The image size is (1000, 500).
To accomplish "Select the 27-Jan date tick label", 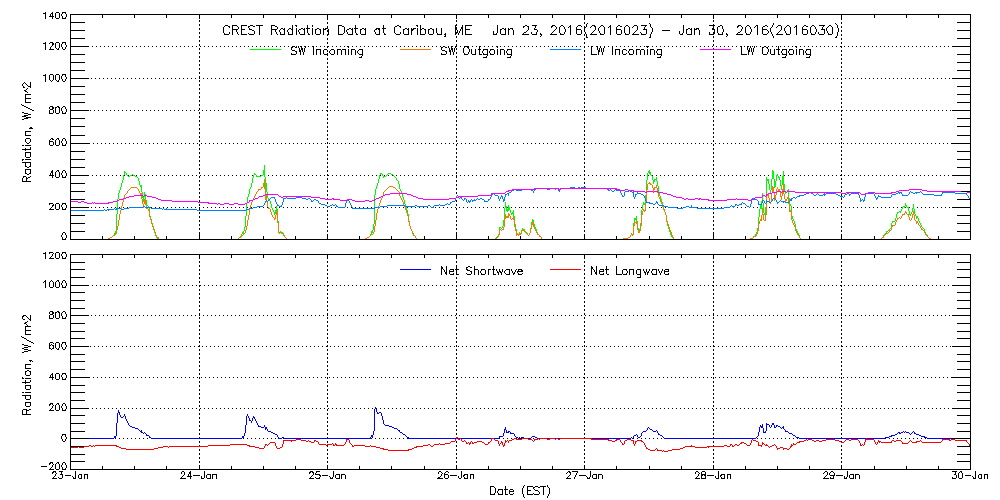I will click(x=585, y=476).
